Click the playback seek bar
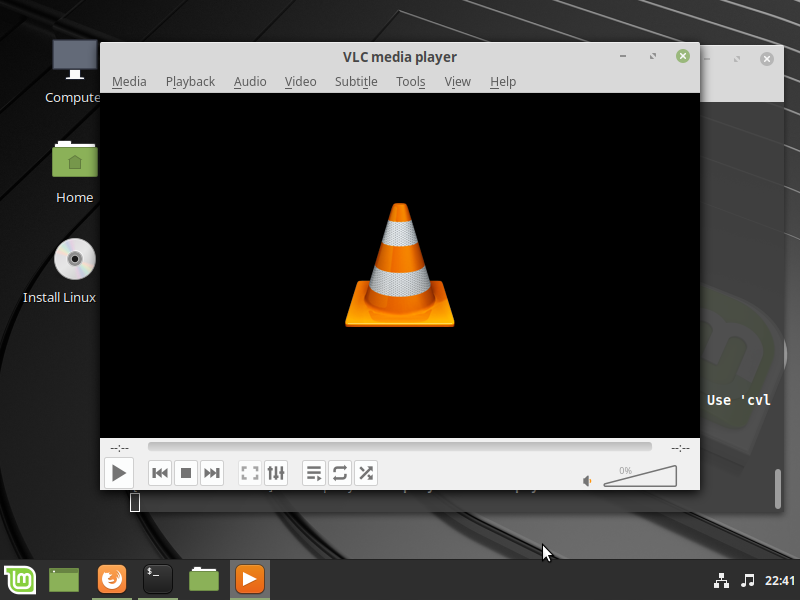The width and height of the screenshot is (800, 600). click(399, 446)
